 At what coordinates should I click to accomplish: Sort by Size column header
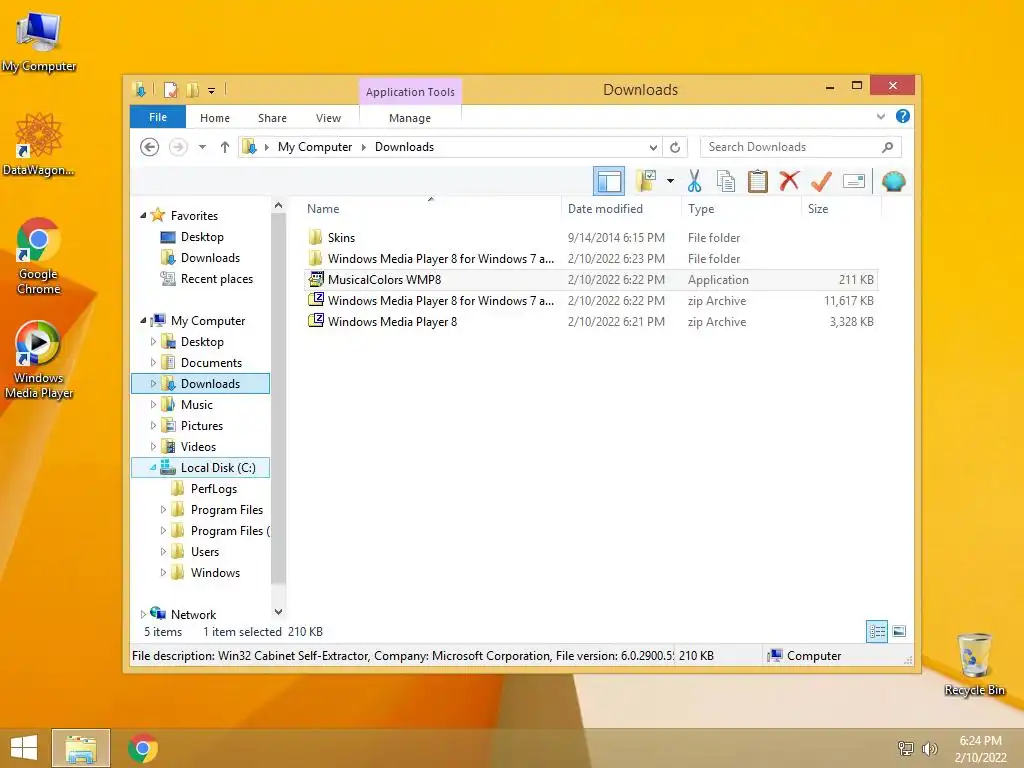coord(840,208)
